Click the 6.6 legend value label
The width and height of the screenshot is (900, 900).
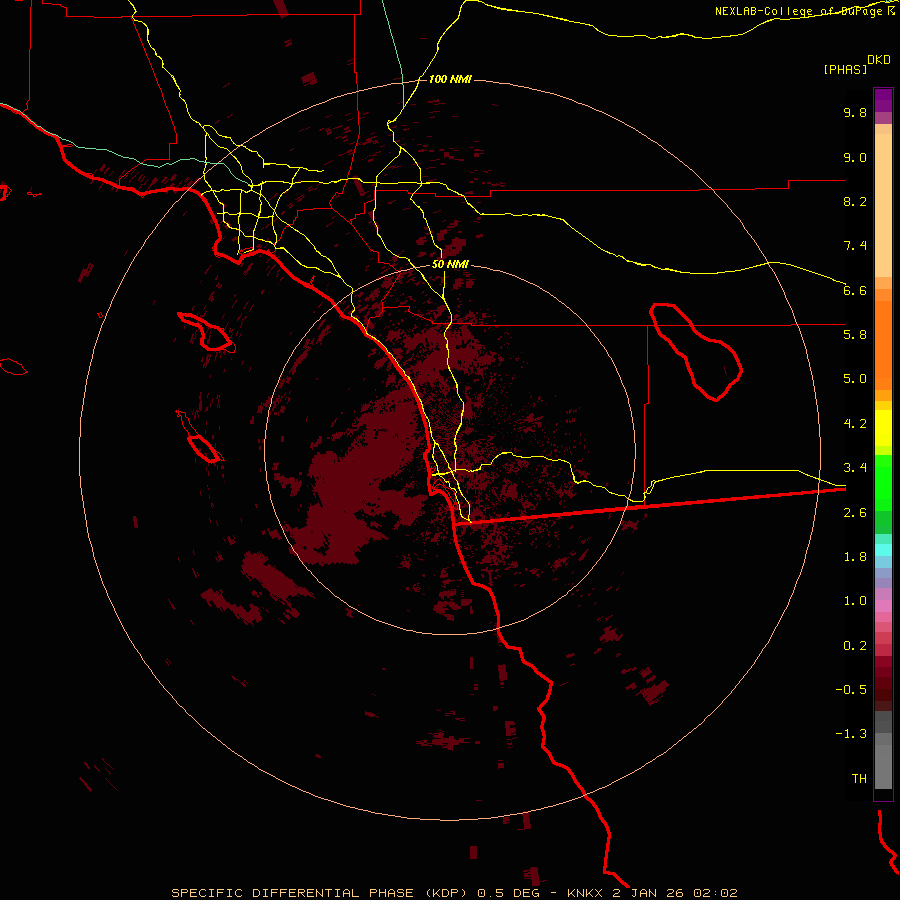[855, 290]
